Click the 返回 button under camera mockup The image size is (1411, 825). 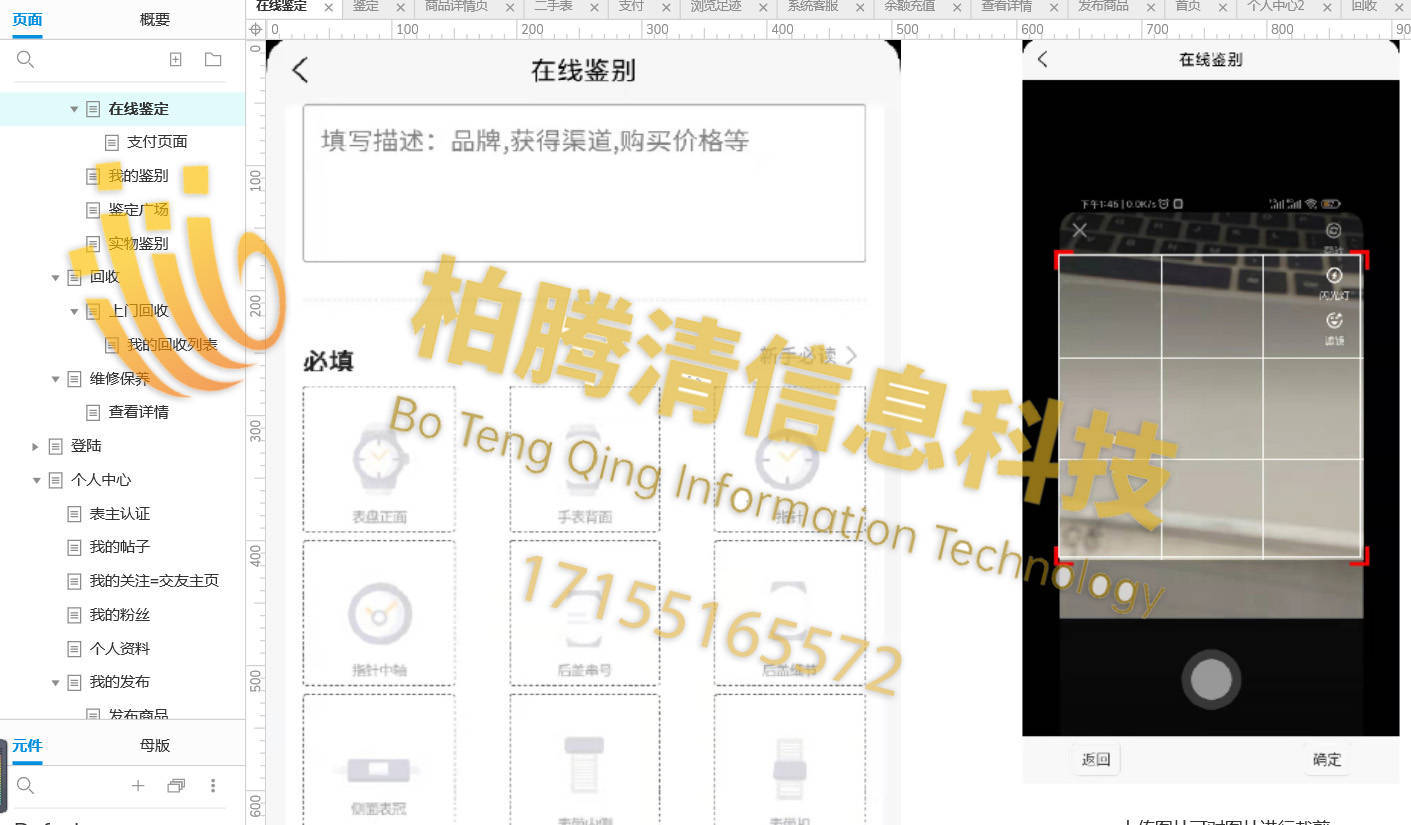[1096, 759]
